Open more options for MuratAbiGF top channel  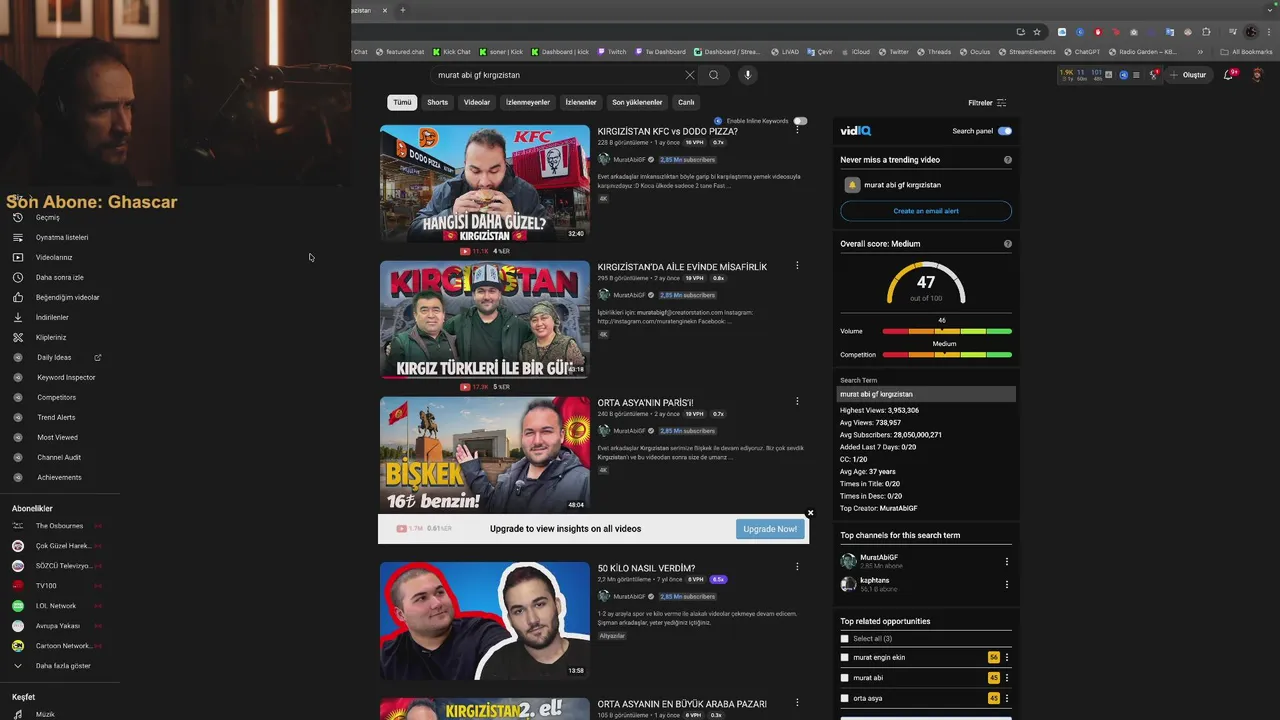pos(1007,562)
